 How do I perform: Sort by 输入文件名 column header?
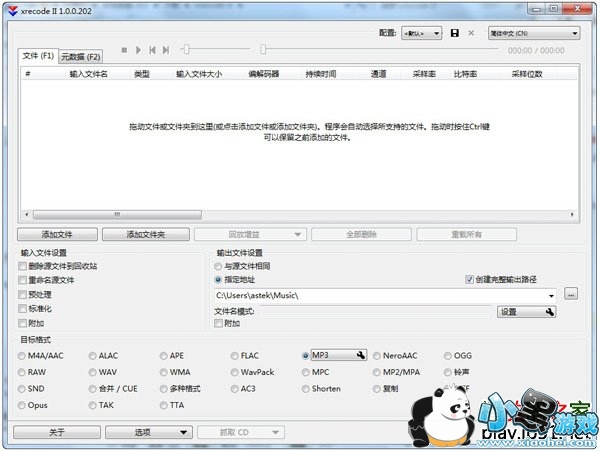pos(88,74)
